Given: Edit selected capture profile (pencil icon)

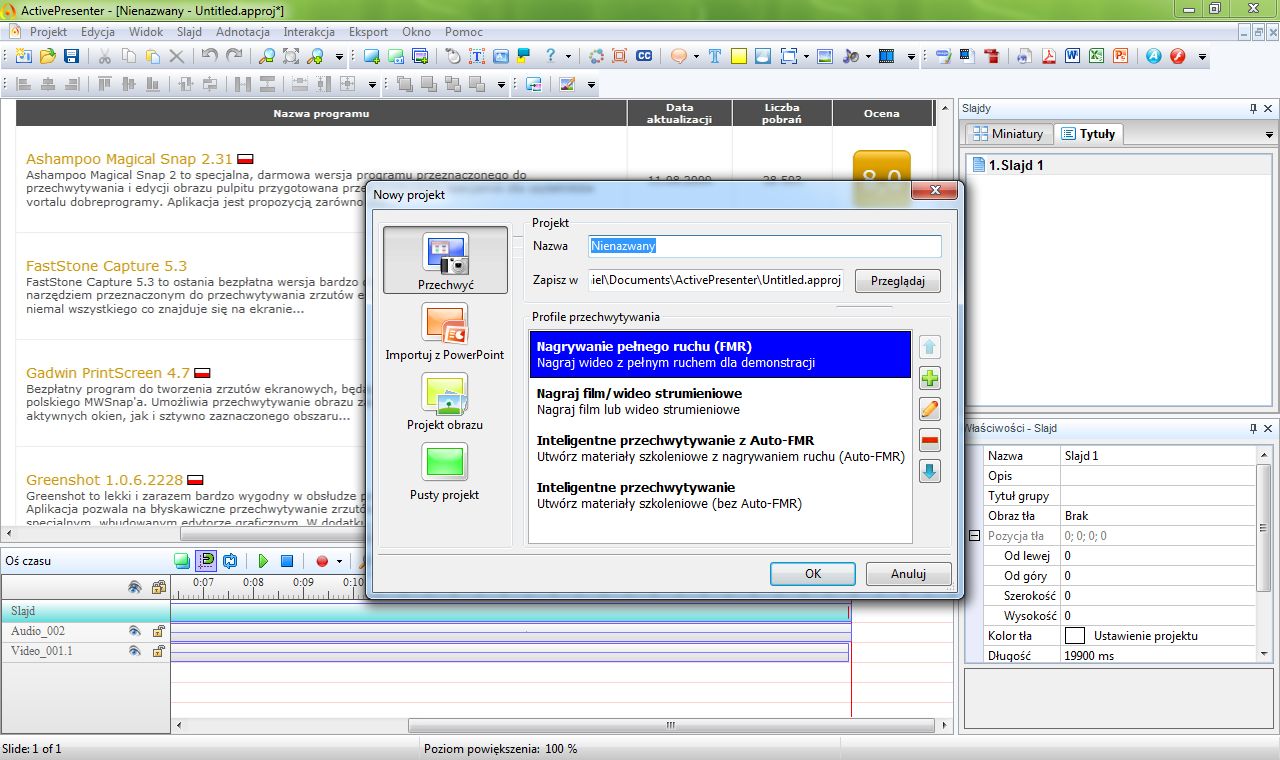Looking at the screenshot, I should click(930, 408).
